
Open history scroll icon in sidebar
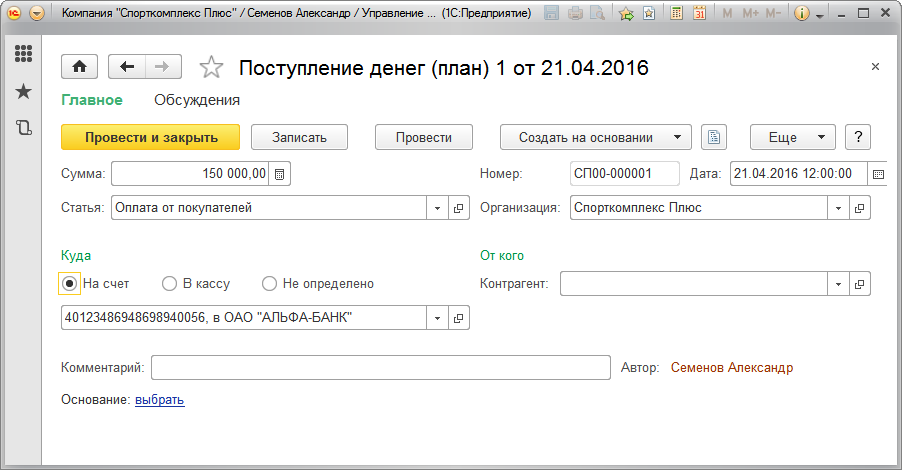coord(23,127)
